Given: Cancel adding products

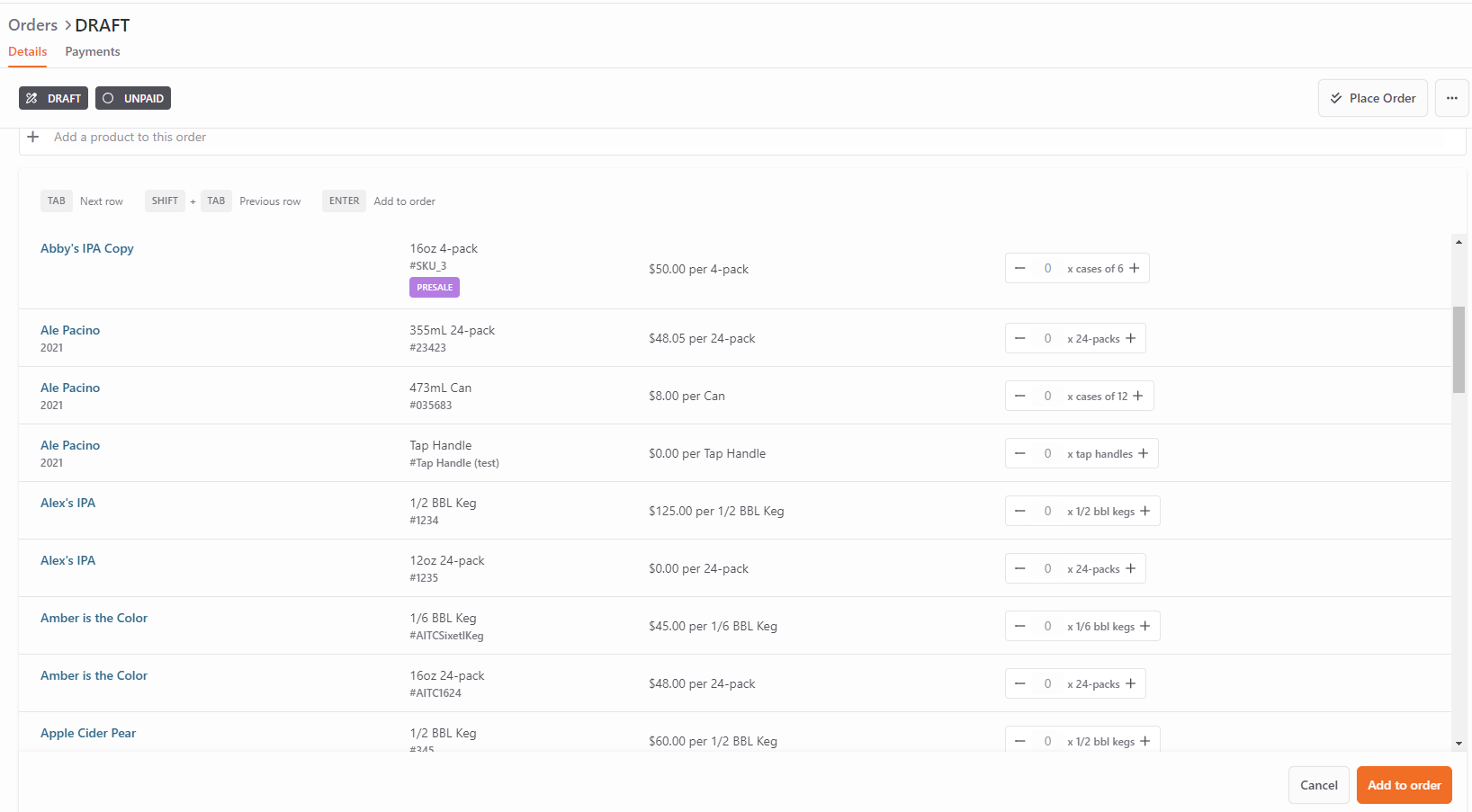Looking at the screenshot, I should tap(1319, 785).
